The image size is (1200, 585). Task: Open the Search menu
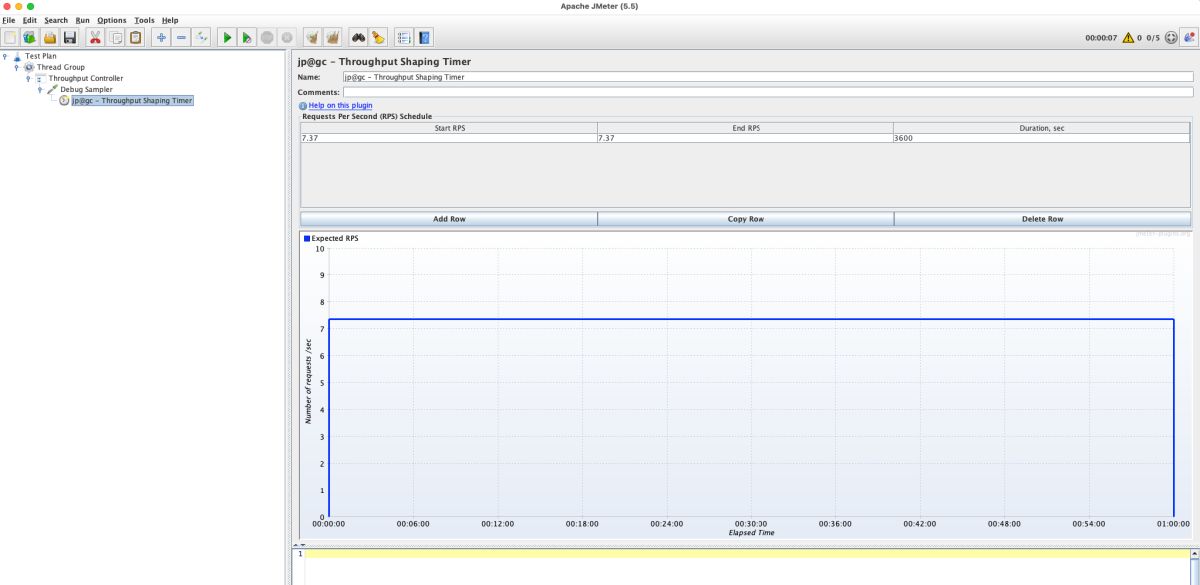tap(56, 20)
